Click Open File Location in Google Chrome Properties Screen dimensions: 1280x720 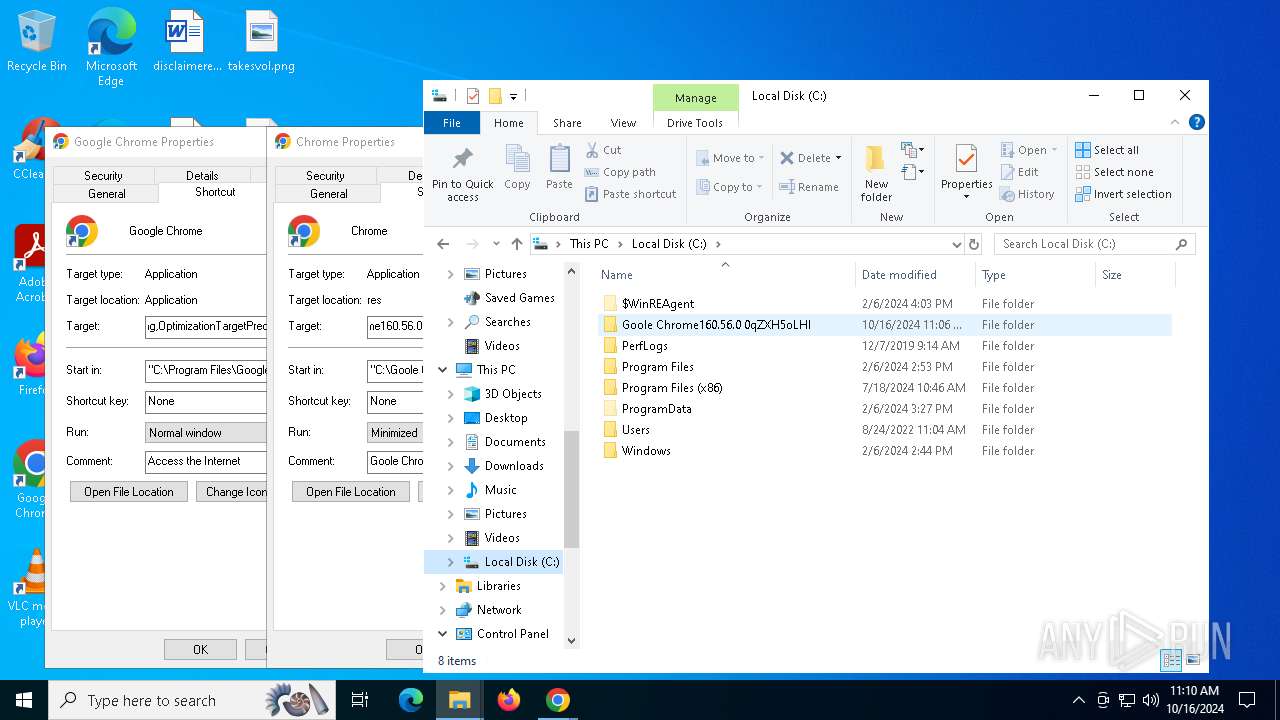[x=129, y=492]
